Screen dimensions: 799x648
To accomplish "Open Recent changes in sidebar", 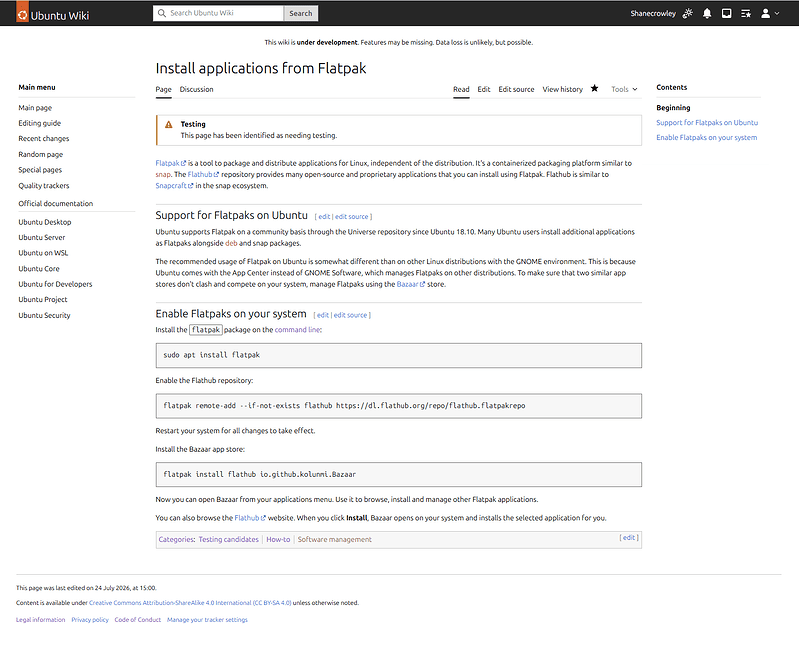I will [x=44, y=139].
